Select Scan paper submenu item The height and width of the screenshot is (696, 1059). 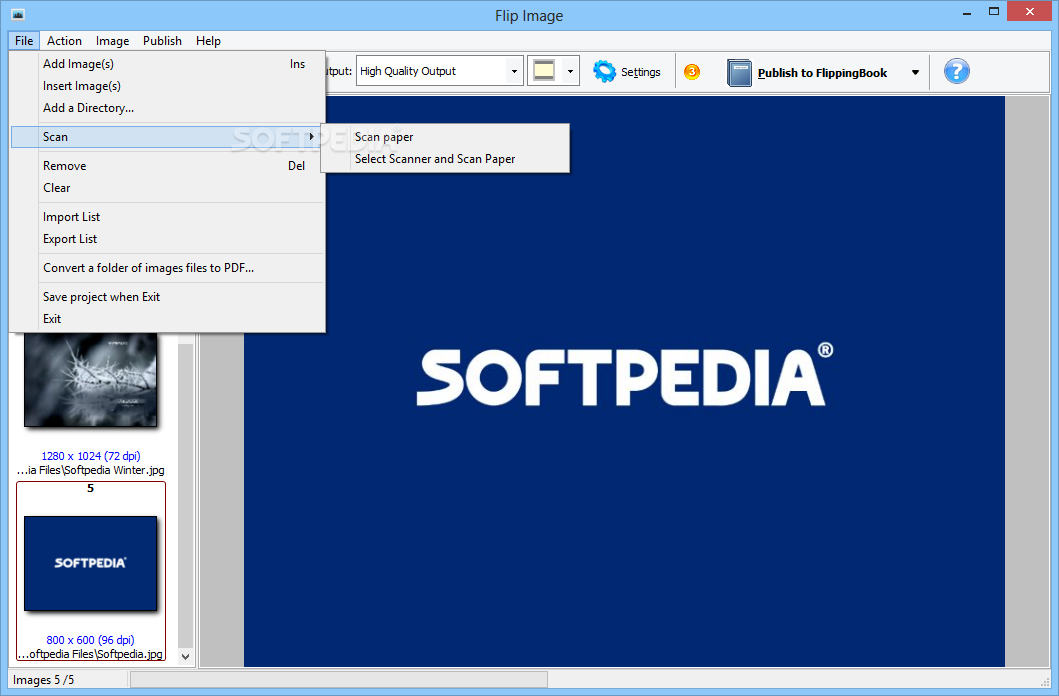point(446,137)
